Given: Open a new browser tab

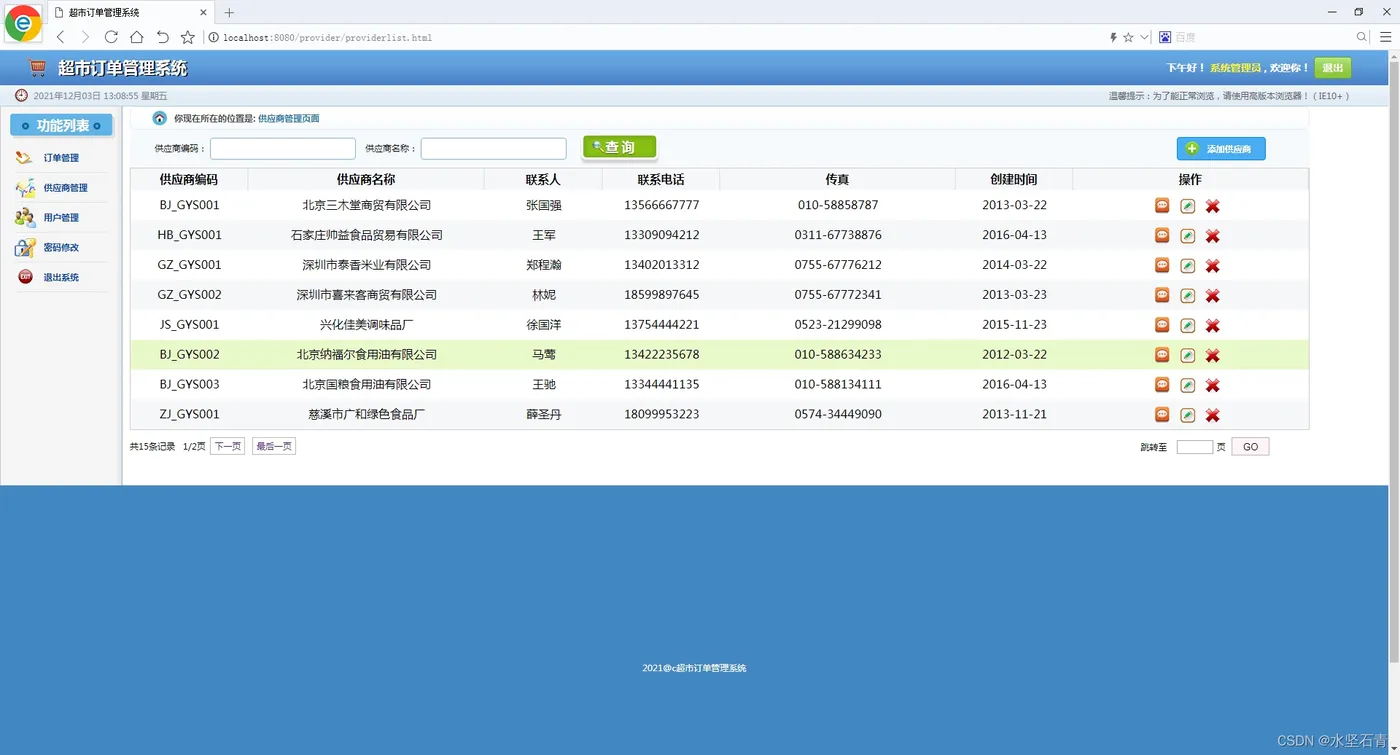Looking at the screenshot, I should [229, 13].
